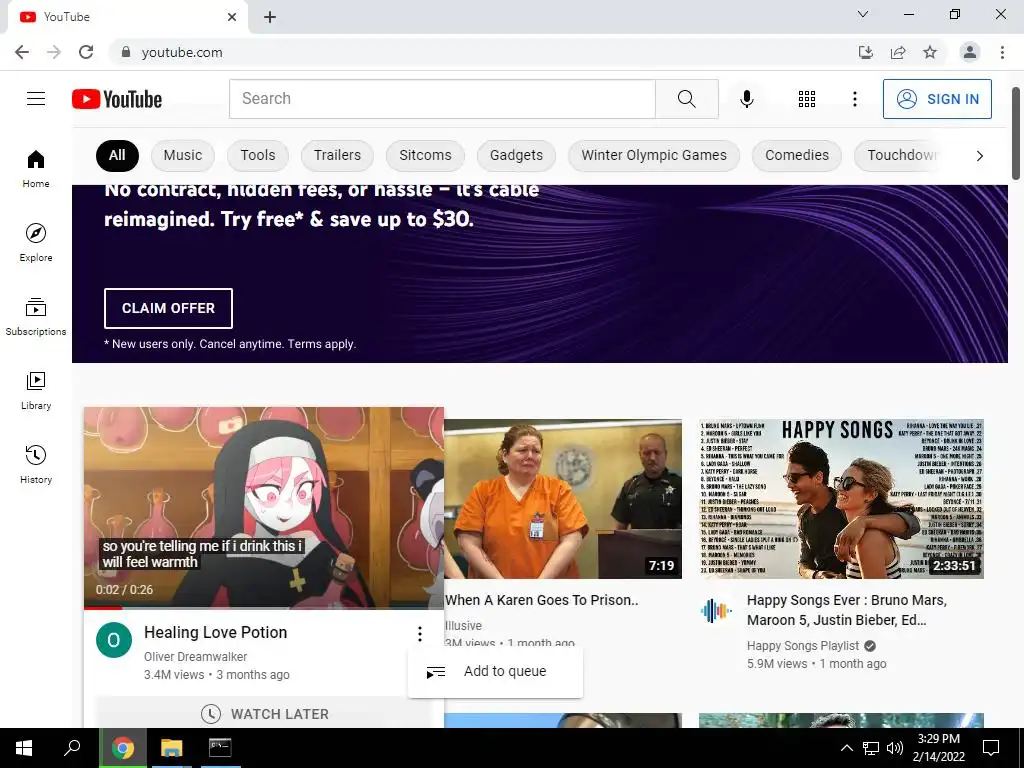Open the YouTube settings three-dot menu

click(x=854, y=99)
